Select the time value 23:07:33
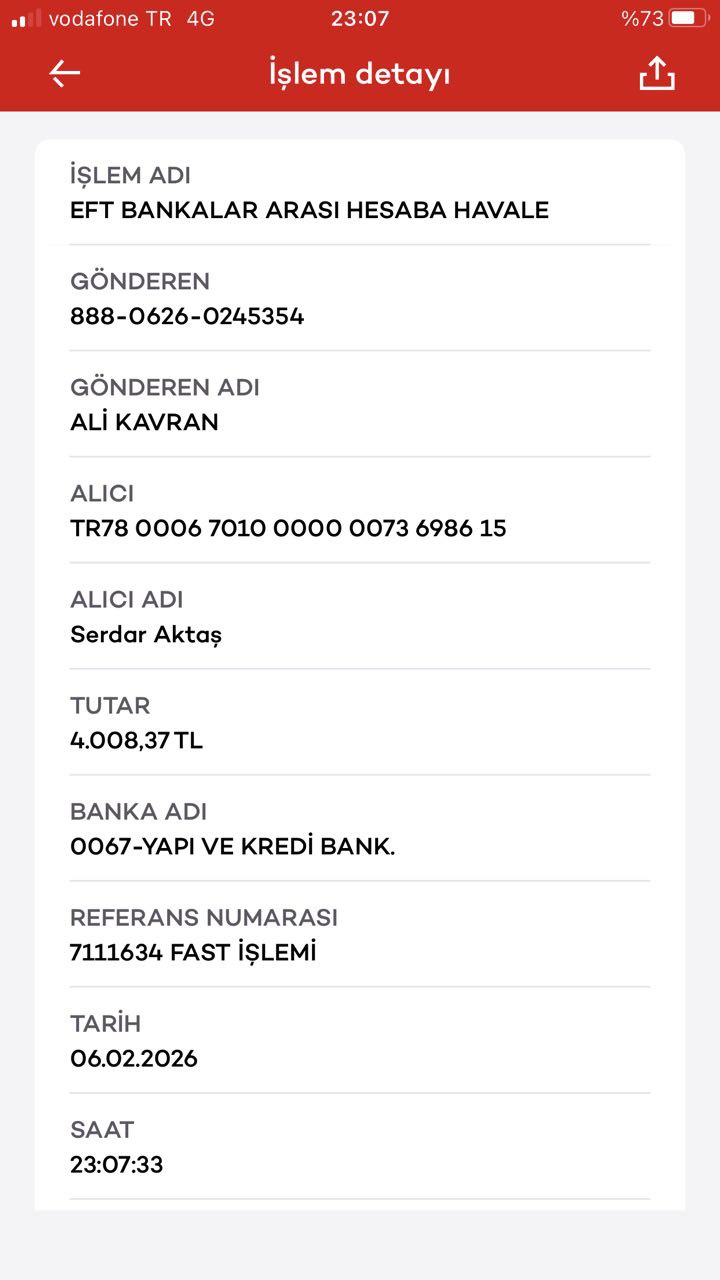This screenshot has width=720, height=1280. (x=116, y=1165)
